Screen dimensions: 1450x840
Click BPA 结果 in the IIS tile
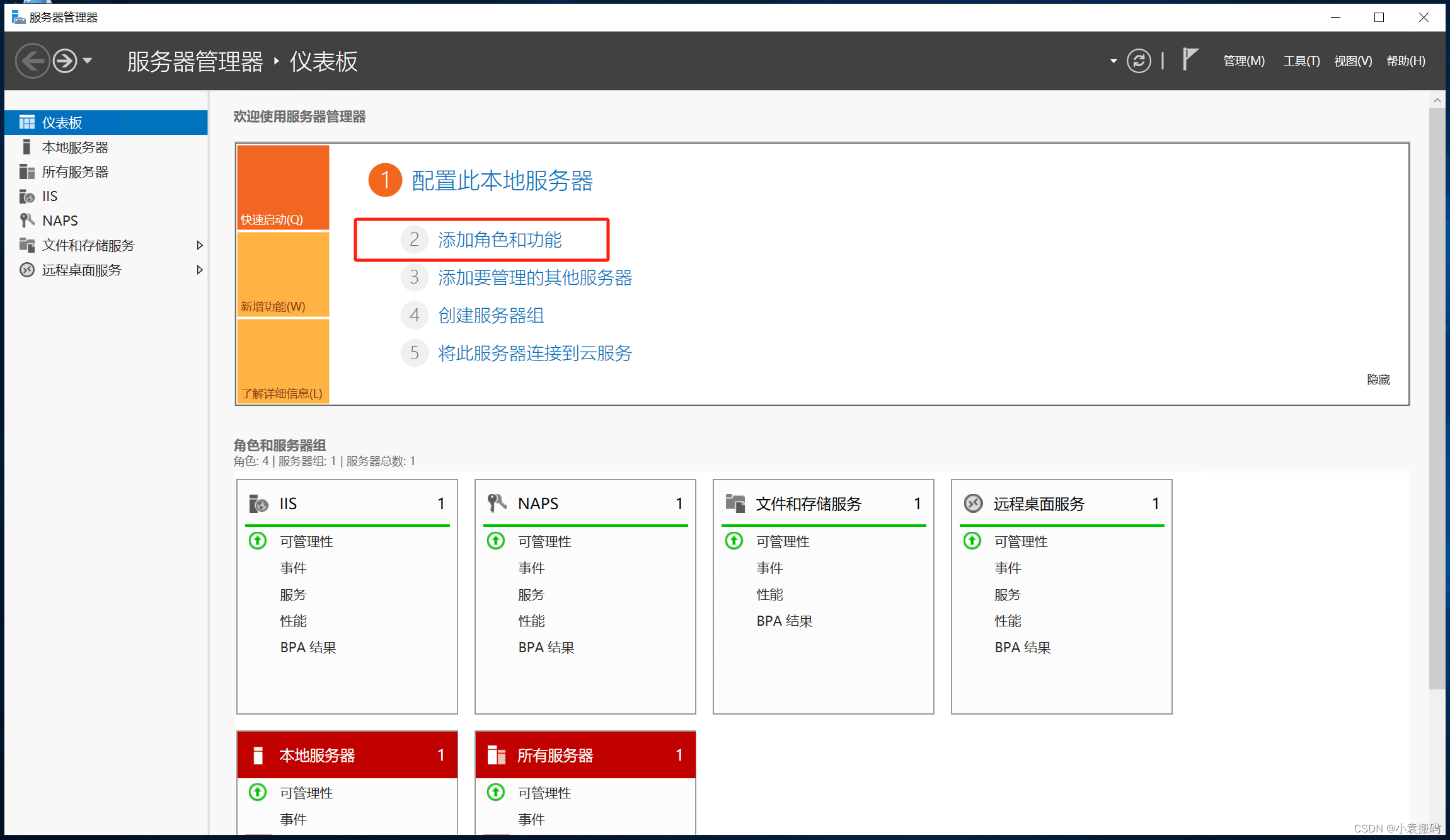(x=308, y=647)
